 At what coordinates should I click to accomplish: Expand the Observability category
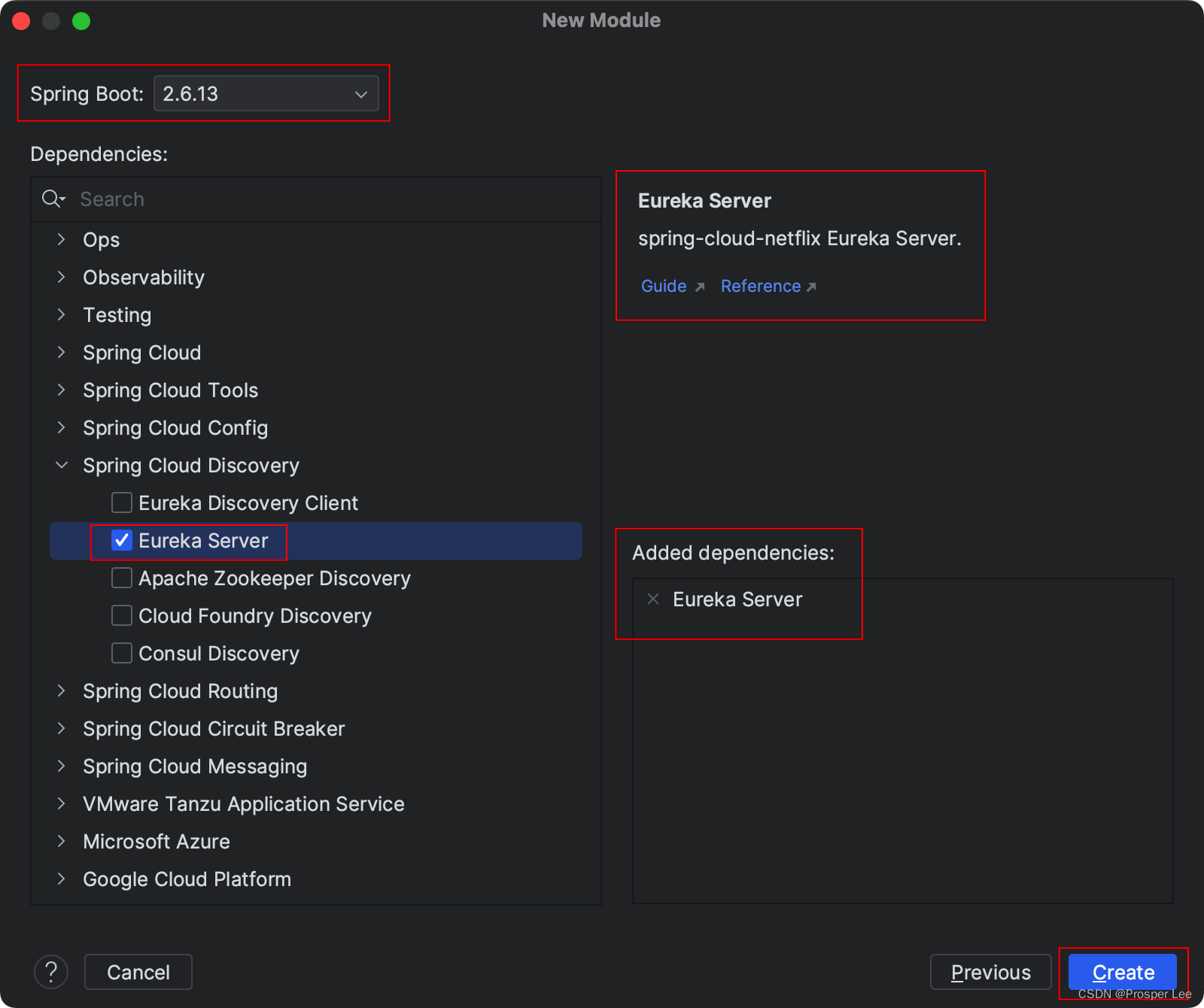[61, 277]
